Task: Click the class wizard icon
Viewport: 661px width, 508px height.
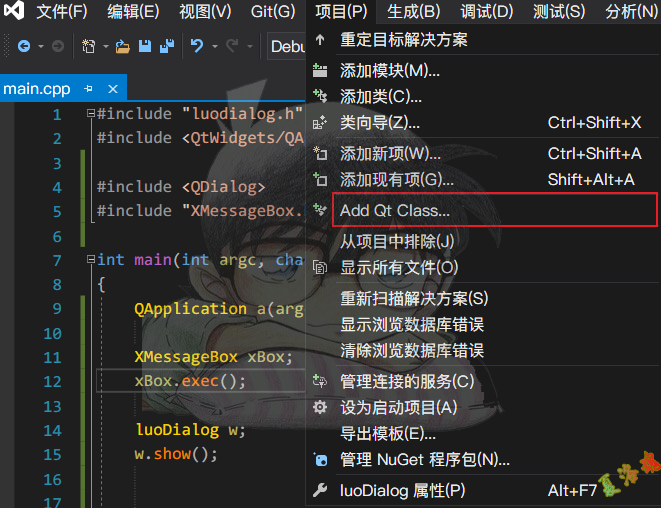Action: (x=320, y=122)
